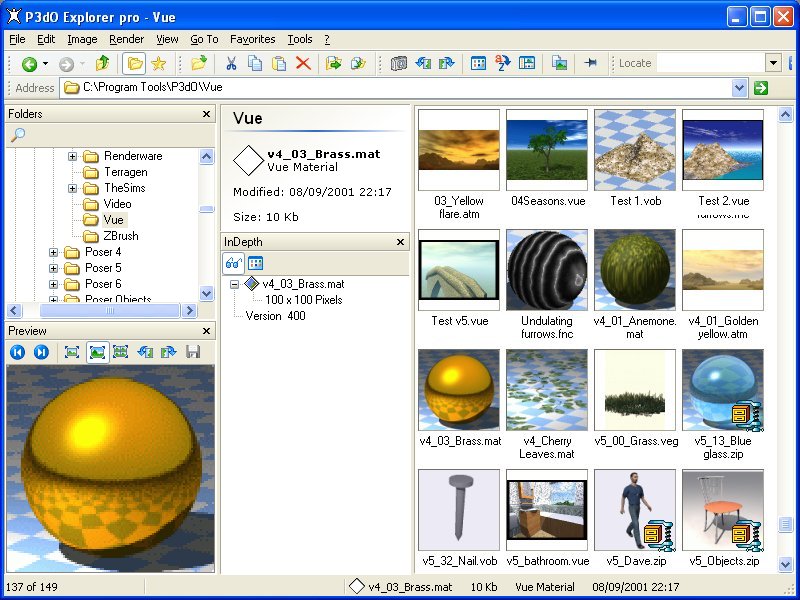The width and height of the screenshot is (800, 600).
Task: Switch InDepth to grid table view
Action: point(256,263)
